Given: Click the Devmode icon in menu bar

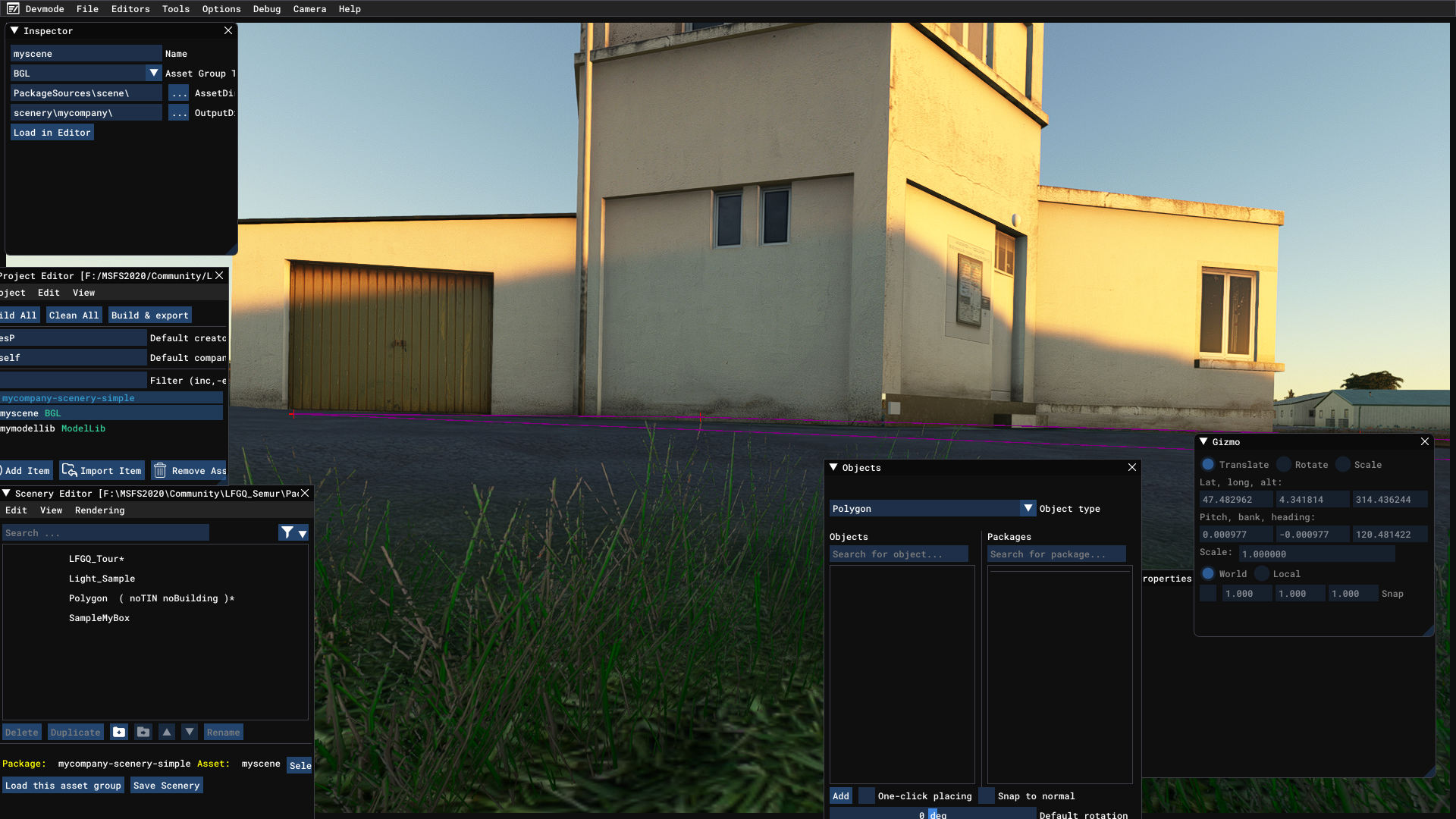Looking at the screenshot, I should [13, 8].
